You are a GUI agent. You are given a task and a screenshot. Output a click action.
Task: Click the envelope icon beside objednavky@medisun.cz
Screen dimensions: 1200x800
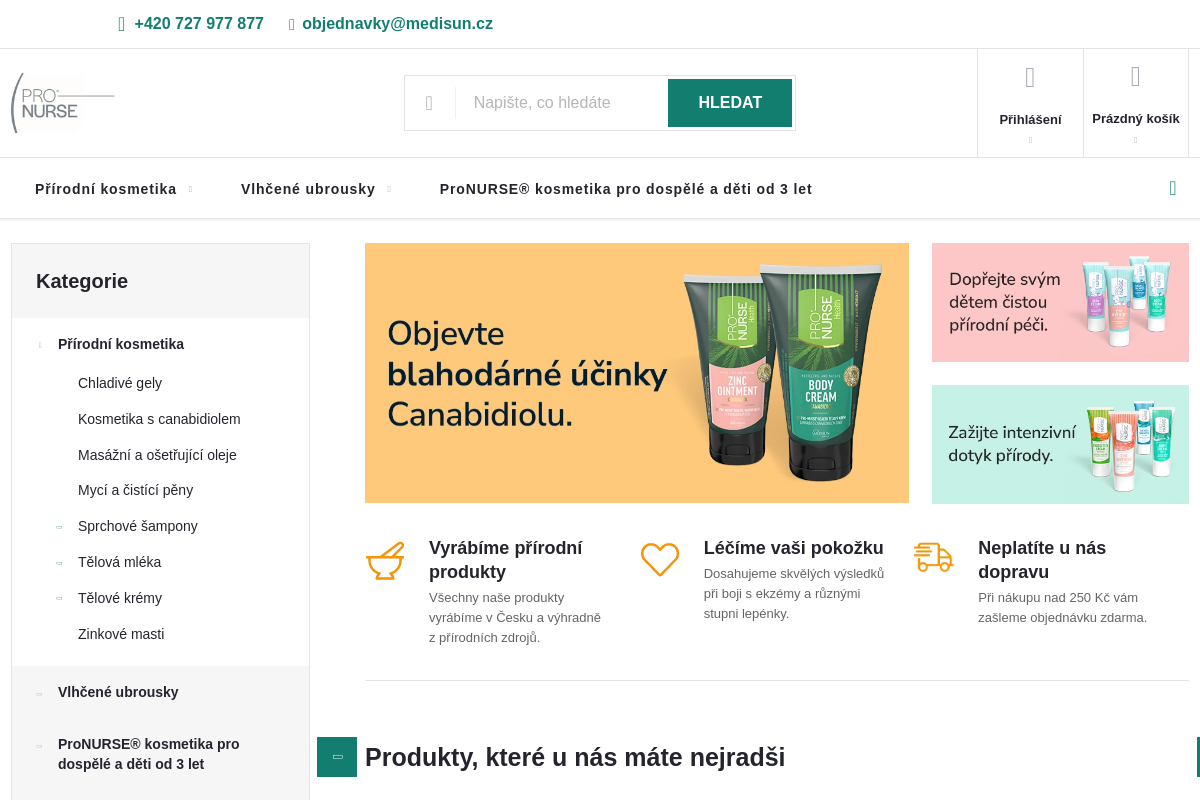tap(292, 24)
